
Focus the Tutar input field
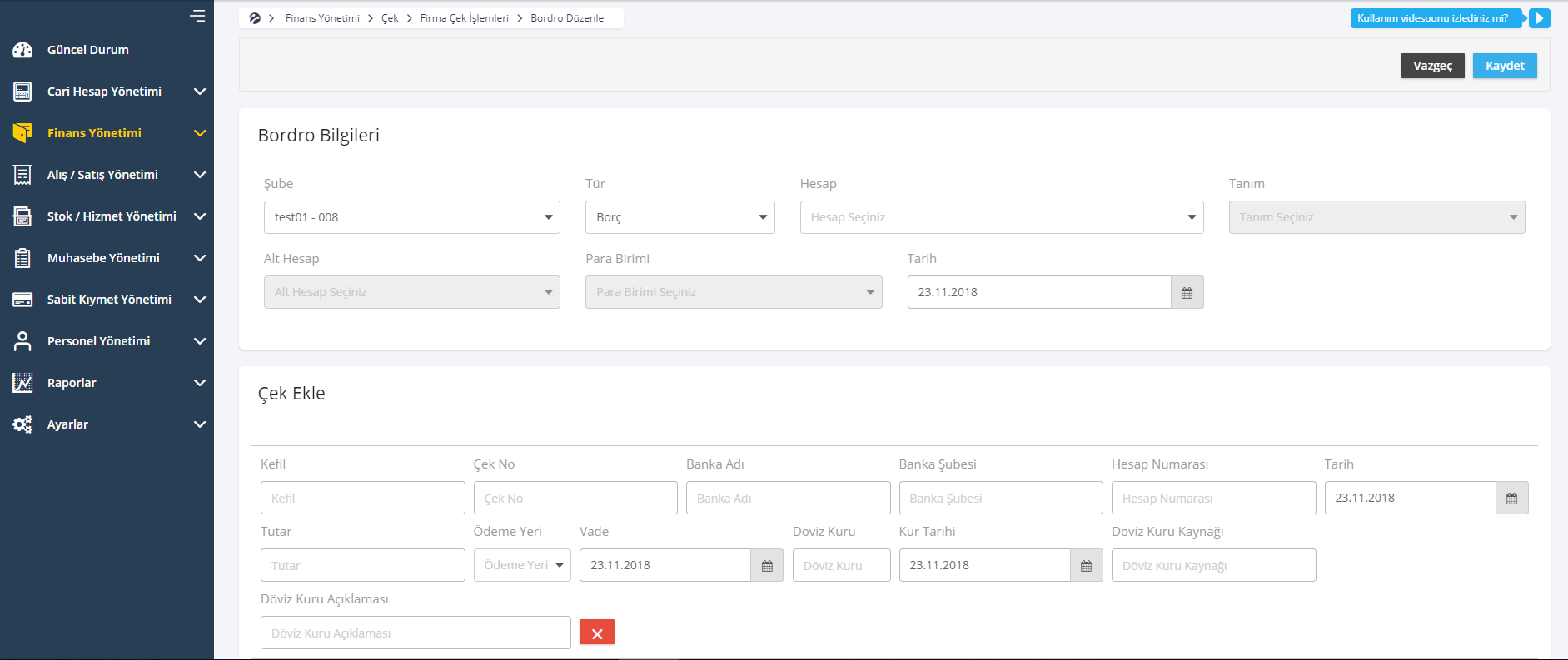[363, 565]
